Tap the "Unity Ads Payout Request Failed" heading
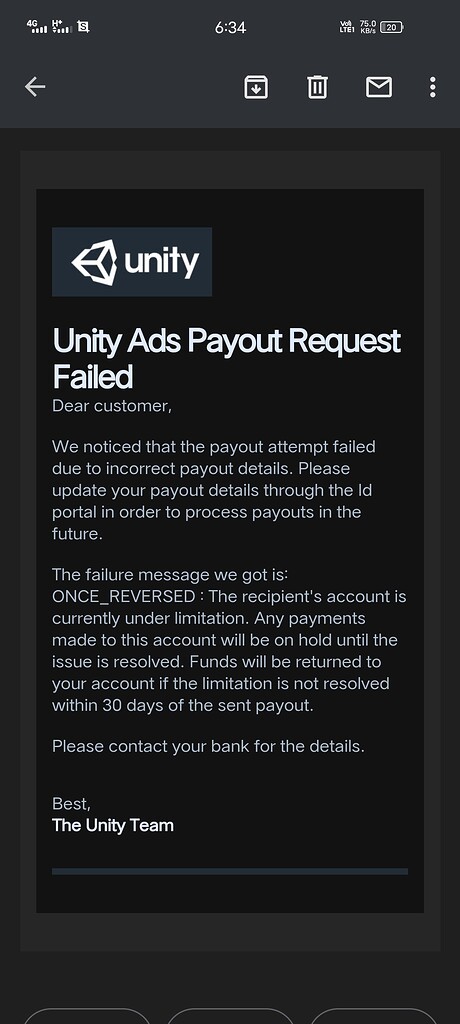 tap(226, 359)
